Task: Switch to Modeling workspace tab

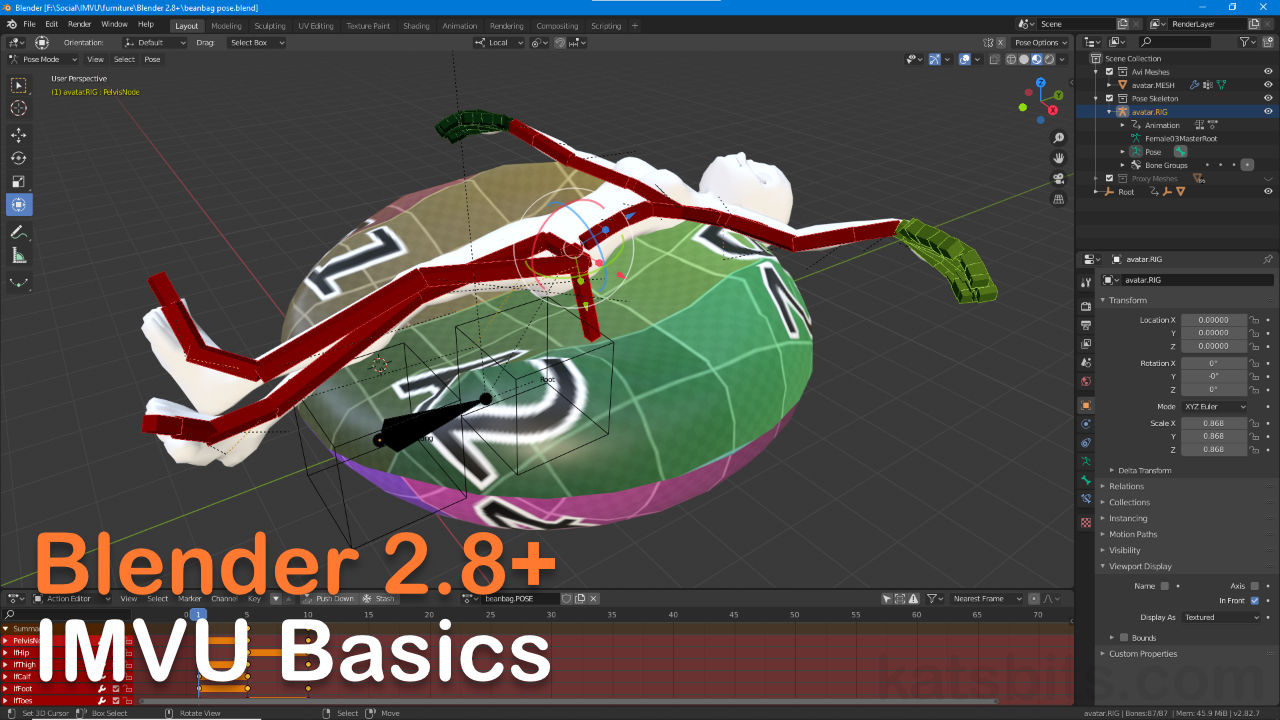Action: click(x=227, y=26)
